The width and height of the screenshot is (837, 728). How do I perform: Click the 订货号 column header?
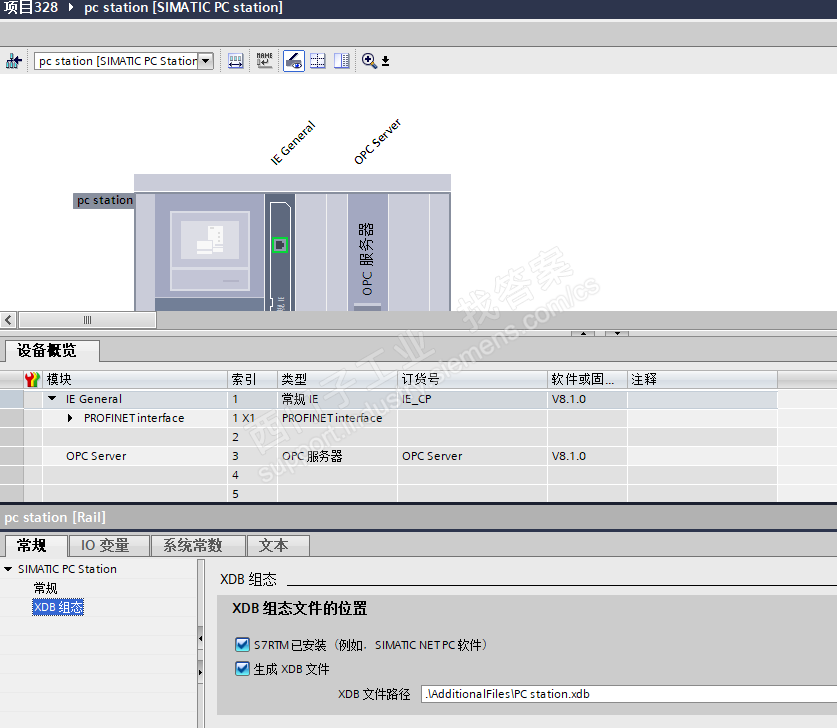(x=472, y=379)
